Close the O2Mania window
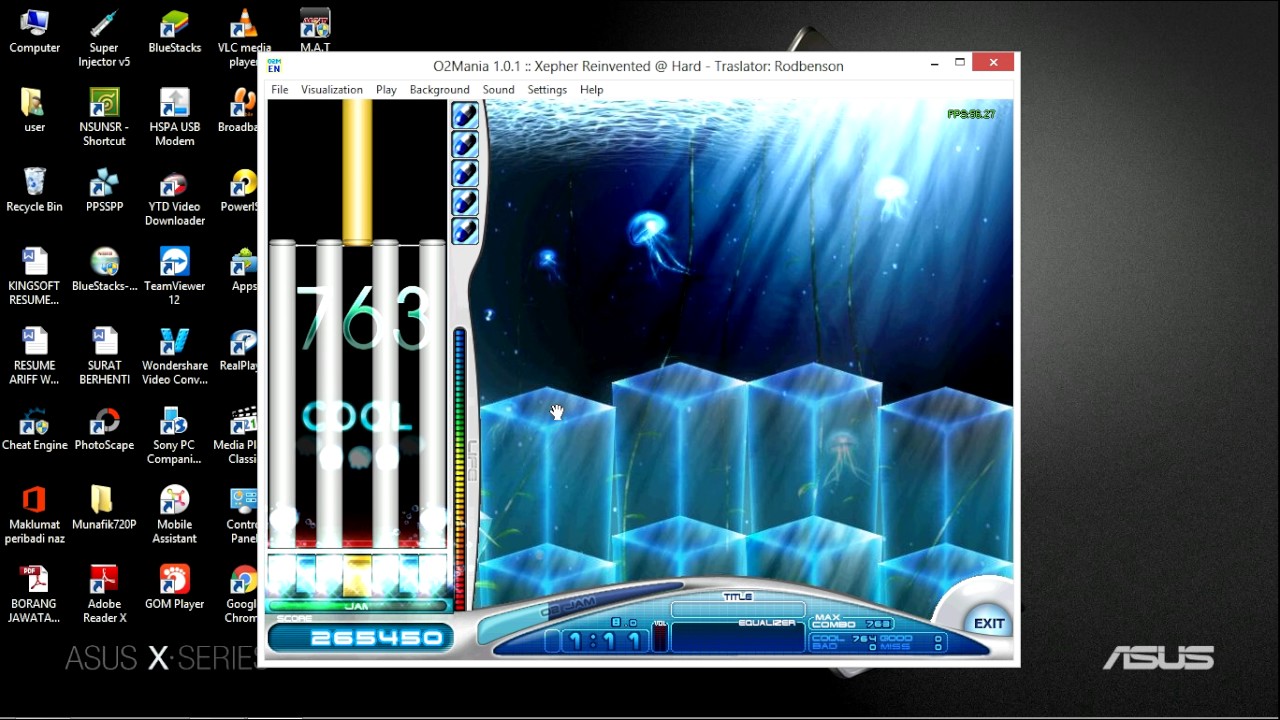This screenshot has height=720, width=1280. (x=993, y=63)
